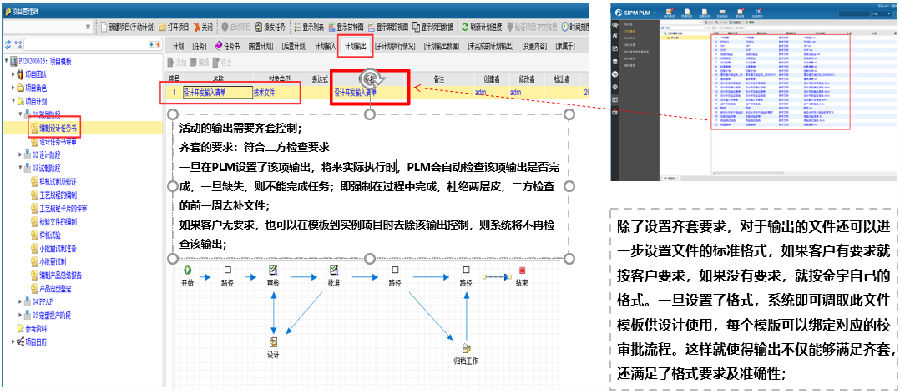Viewport: 900px width, 391px height.
Task: Click the red 结束 end node icon
Action: [521, 270]
